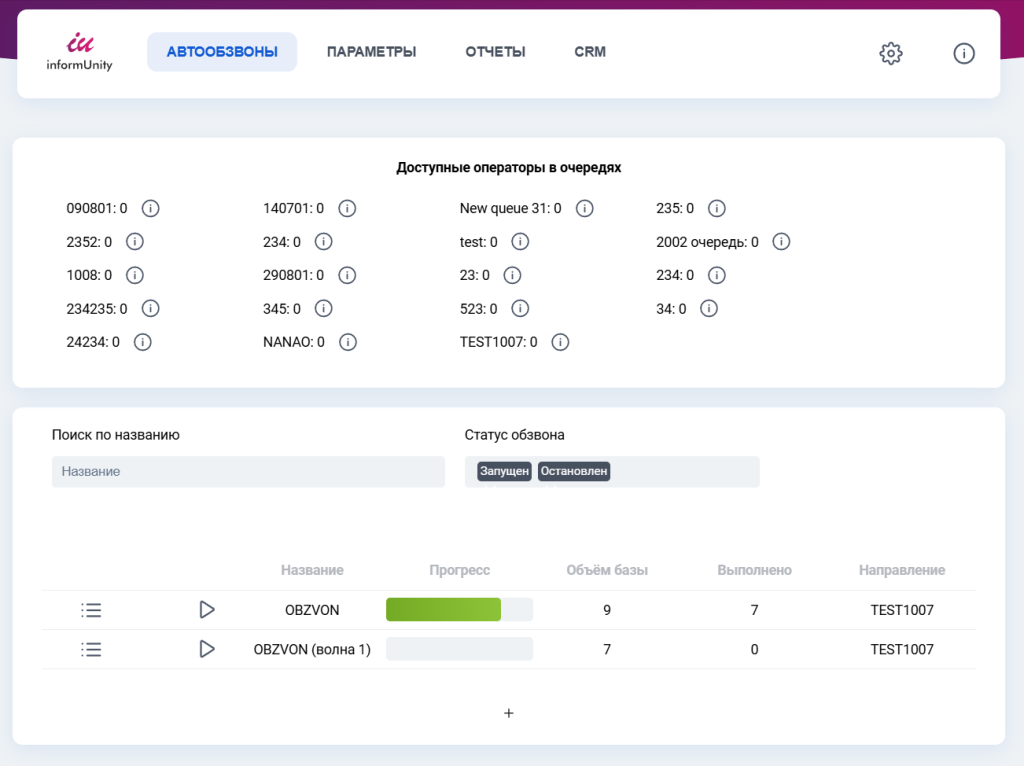Open the ОТЧЕТЫ section
This screenshot has width=1024, height=766.
pyautogui.click(x=494, y=51)
